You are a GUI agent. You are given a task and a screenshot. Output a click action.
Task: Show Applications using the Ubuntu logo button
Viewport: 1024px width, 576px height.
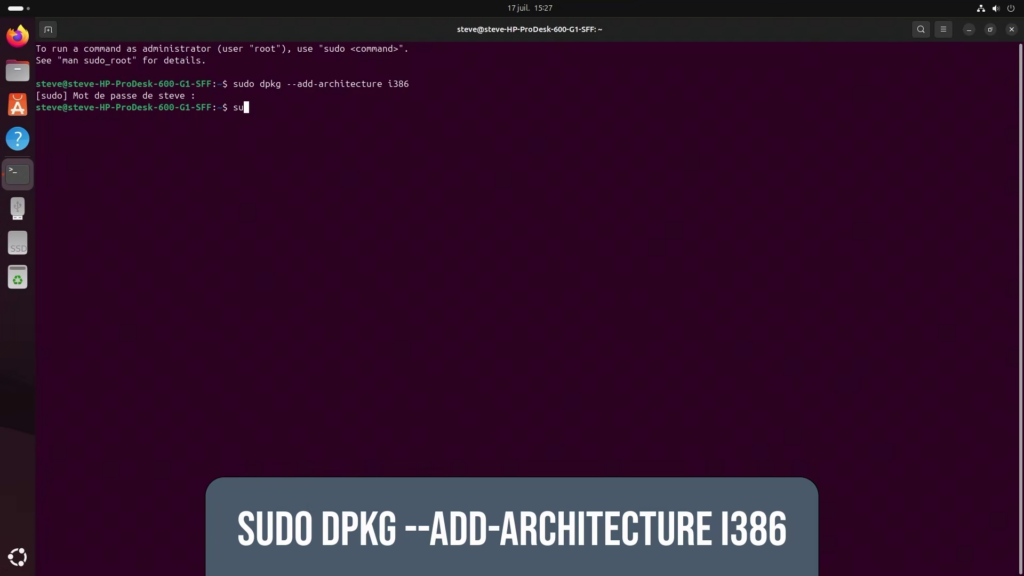17,557
